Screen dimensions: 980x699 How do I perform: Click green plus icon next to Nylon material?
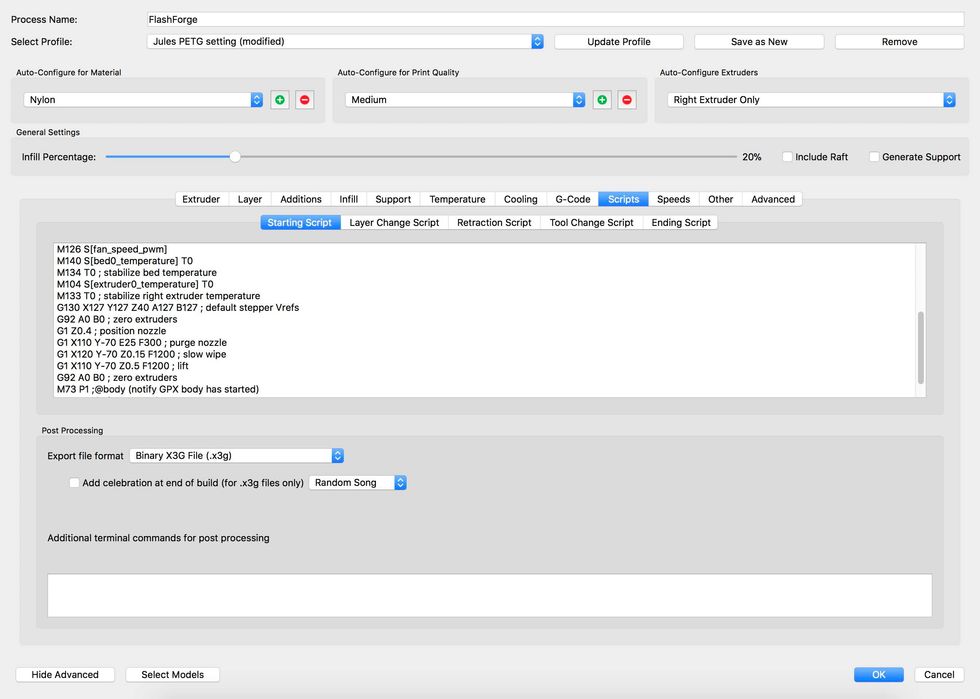[280, 100]
